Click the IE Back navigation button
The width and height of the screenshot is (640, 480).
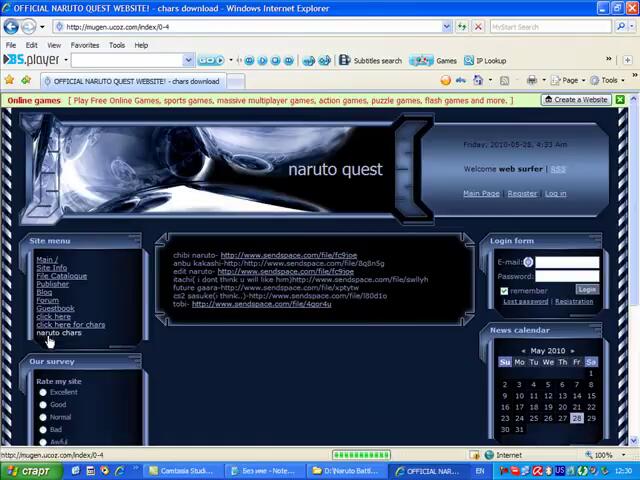[x=12, y=27]
